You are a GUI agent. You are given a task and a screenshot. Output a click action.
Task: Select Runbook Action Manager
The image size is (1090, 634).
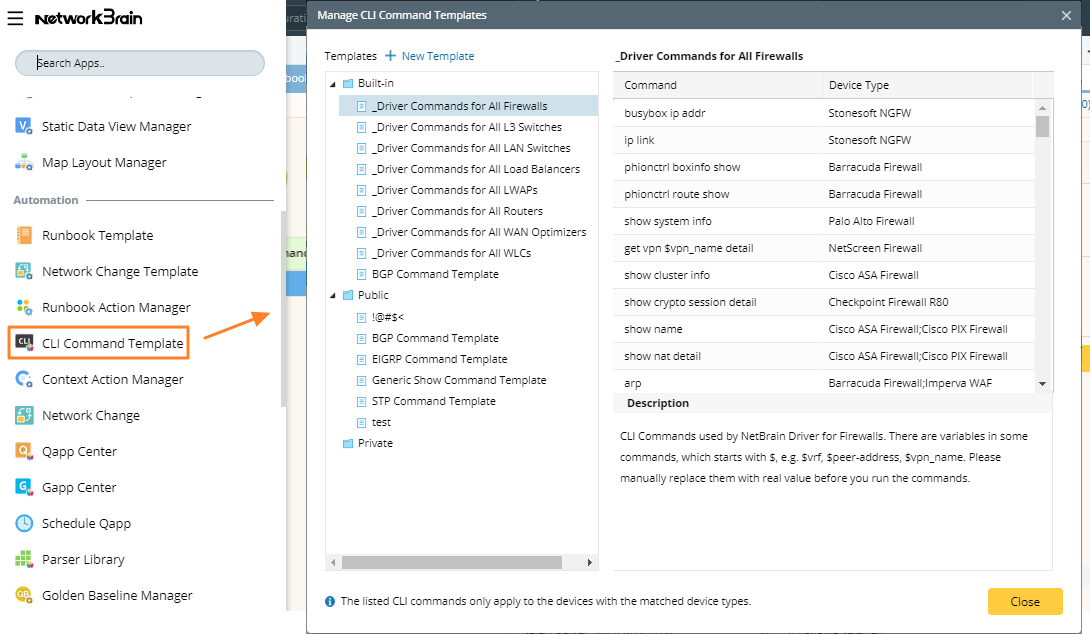click(x=116, y=307)
